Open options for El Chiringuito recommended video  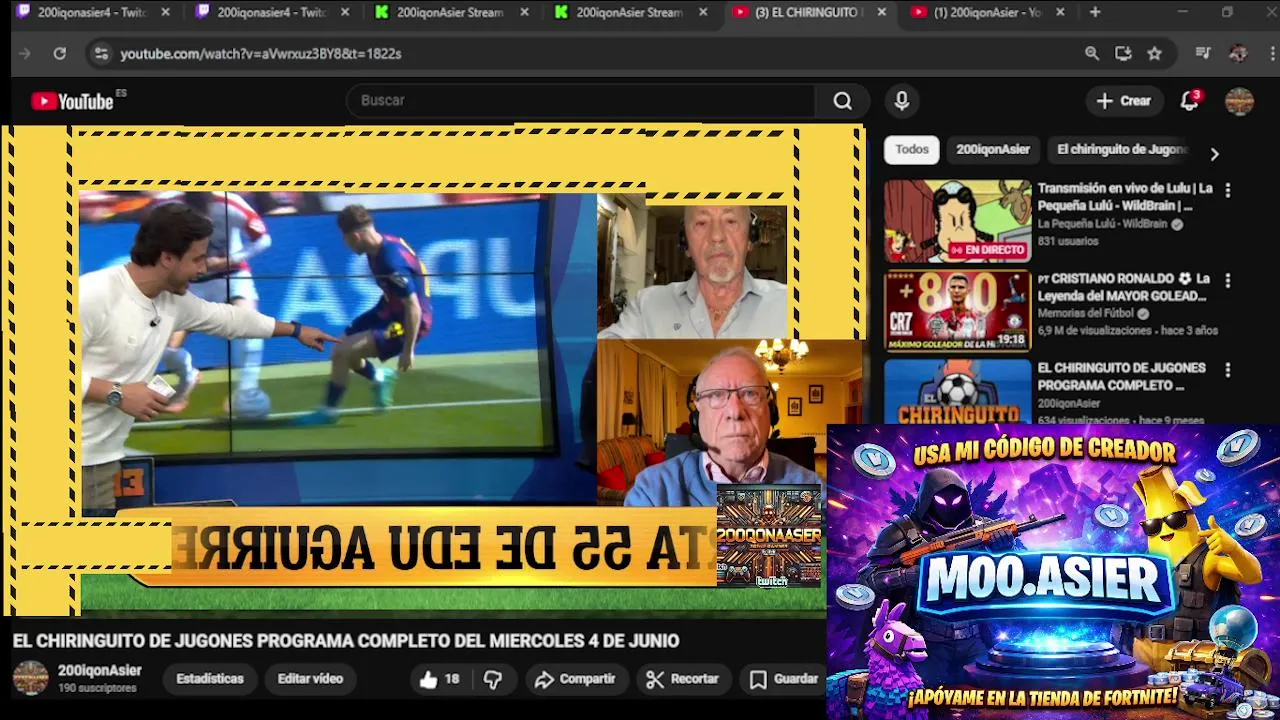pyautogui.click(x=1227, y=370)
